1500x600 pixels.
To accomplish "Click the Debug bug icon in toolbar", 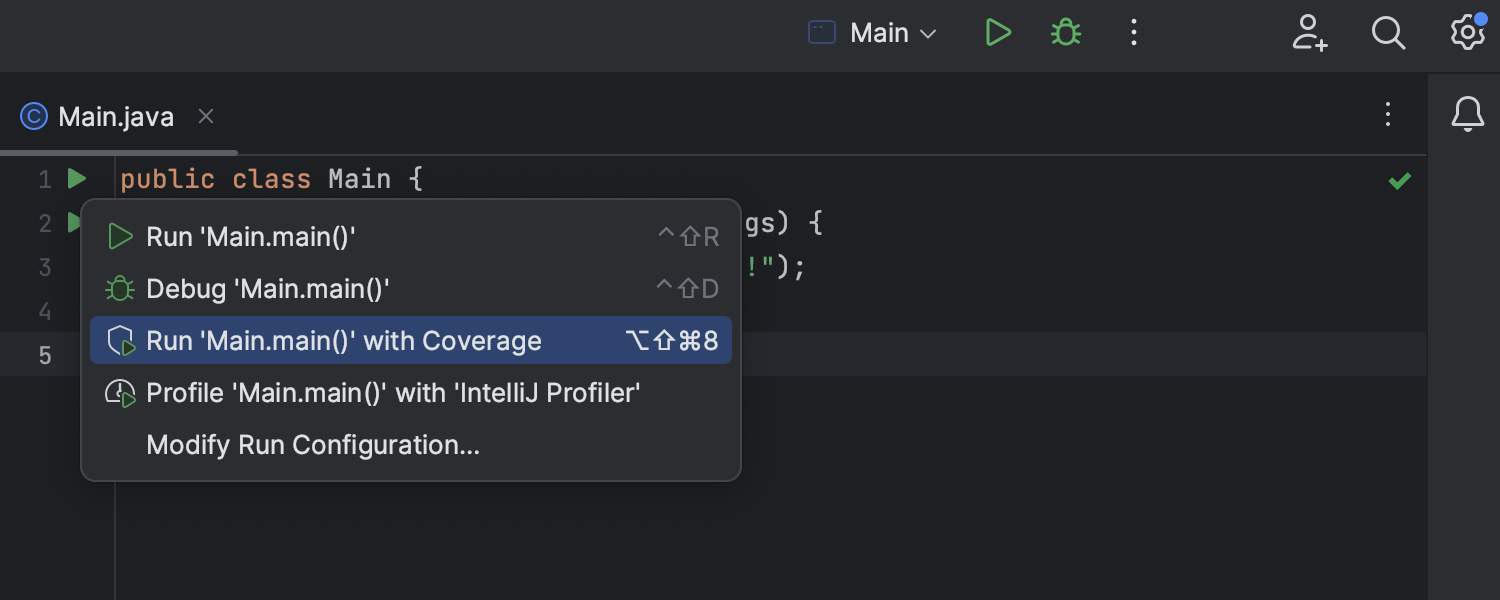I will coord(1066,33).
